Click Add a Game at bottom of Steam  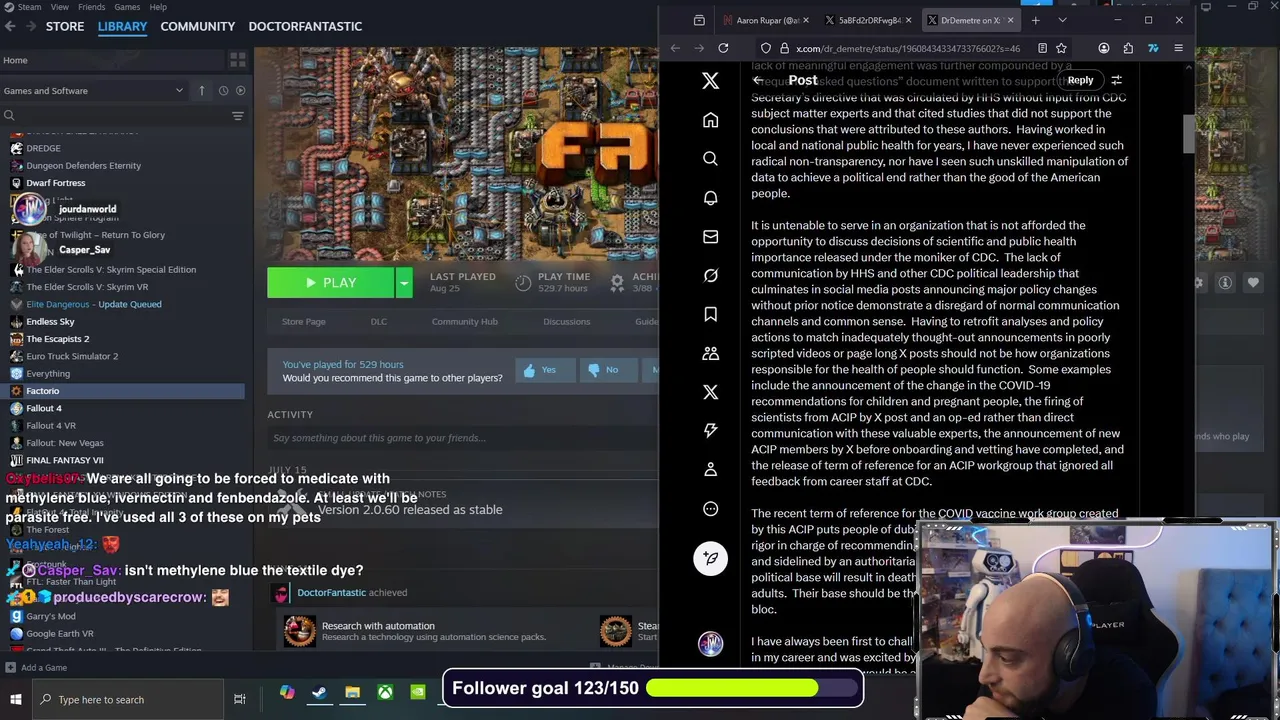point(36,667)
